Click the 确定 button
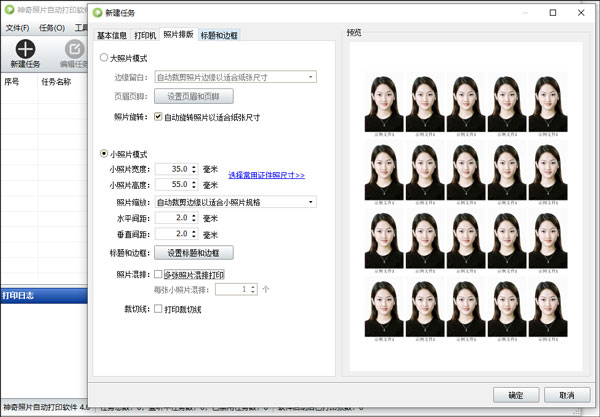 516,394
